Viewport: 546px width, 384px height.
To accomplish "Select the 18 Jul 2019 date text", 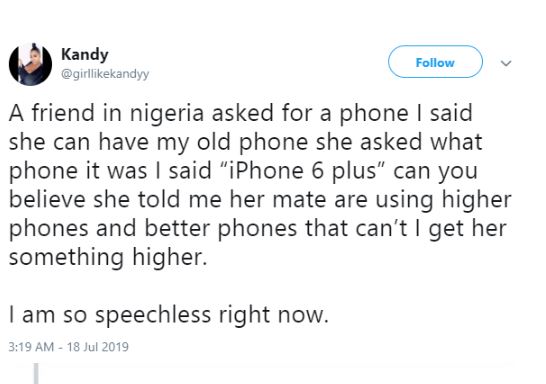I will tap(98, 347).
